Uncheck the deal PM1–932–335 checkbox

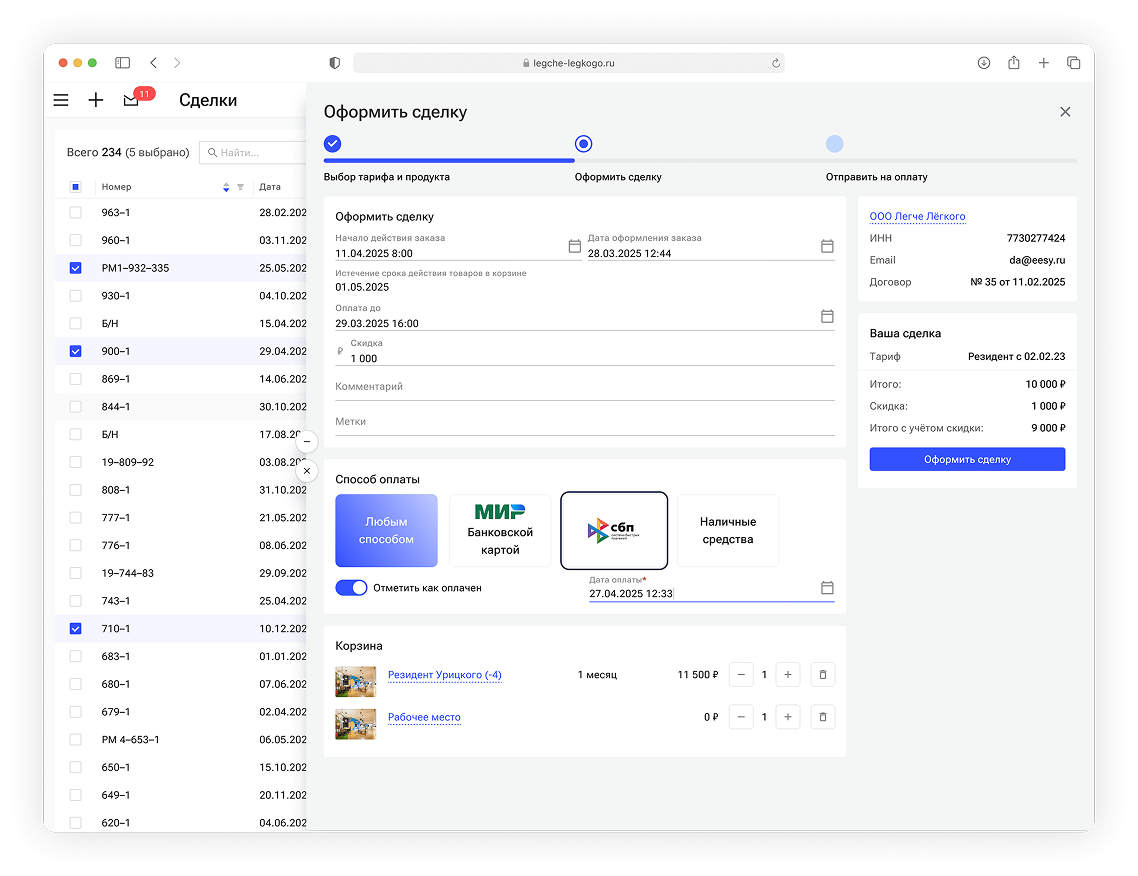click(x=75, y=268)
